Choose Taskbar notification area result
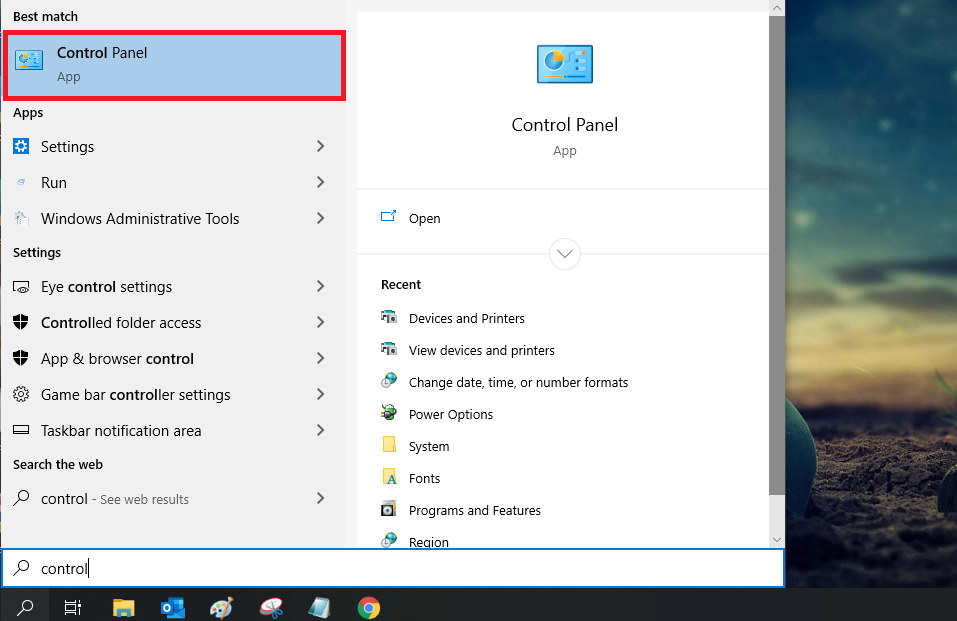957x621 pixels. pyautogui.click(x=121, y=431)
